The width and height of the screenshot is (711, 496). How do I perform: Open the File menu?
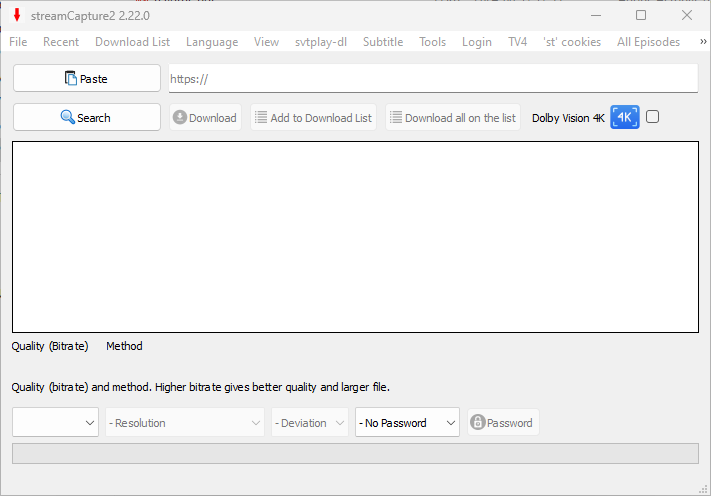pos(18,42)
